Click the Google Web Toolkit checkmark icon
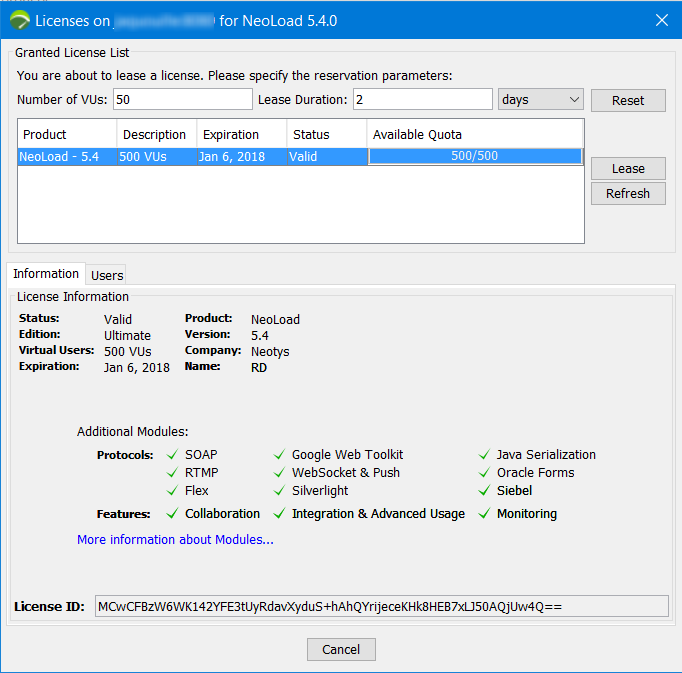 click(280, 455)
